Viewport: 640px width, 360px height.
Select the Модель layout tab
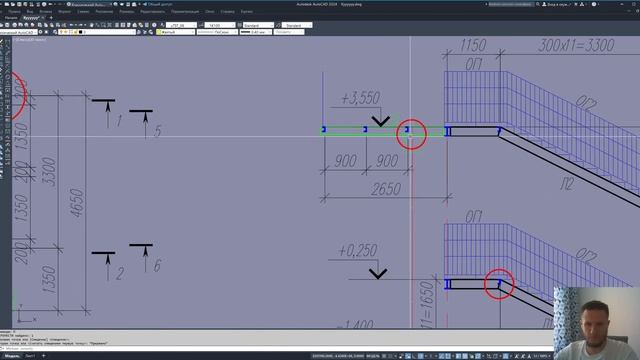tap(11, 356)
